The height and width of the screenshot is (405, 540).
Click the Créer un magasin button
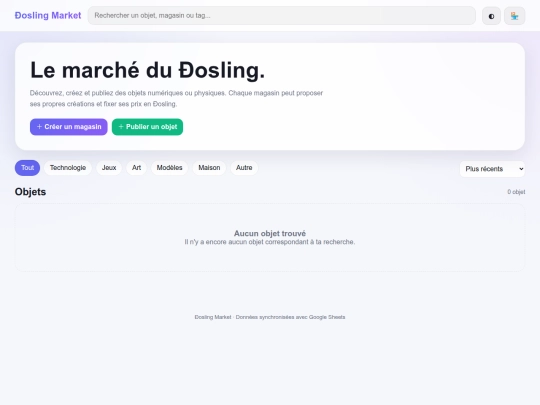click(69, 127)
